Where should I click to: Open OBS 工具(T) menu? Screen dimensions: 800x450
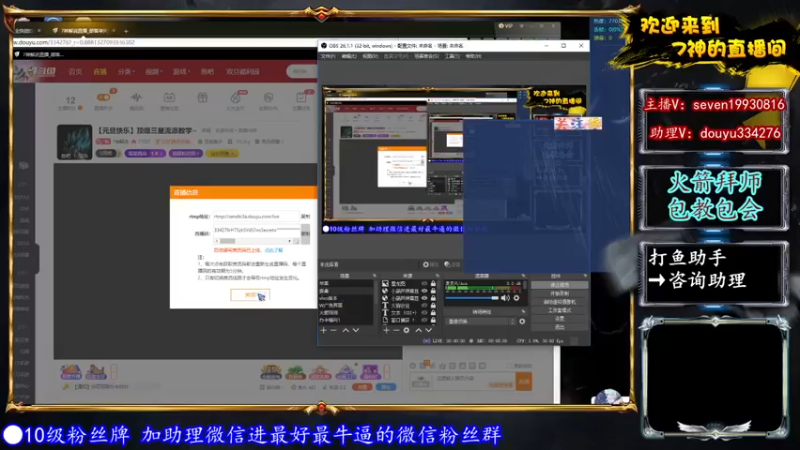coord(452,56)
